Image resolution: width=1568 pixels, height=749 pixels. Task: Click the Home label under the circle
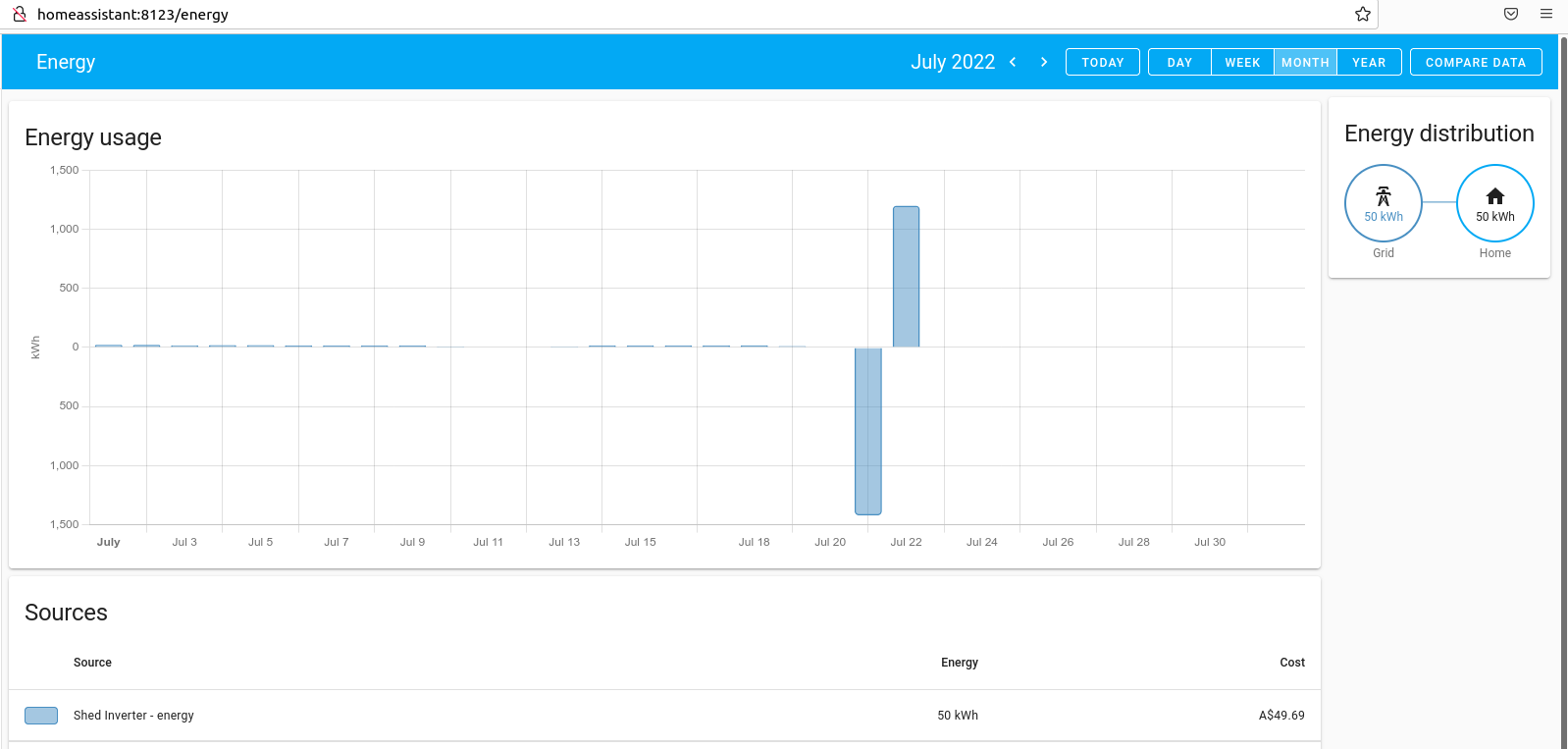click(x=1495, y=253)
